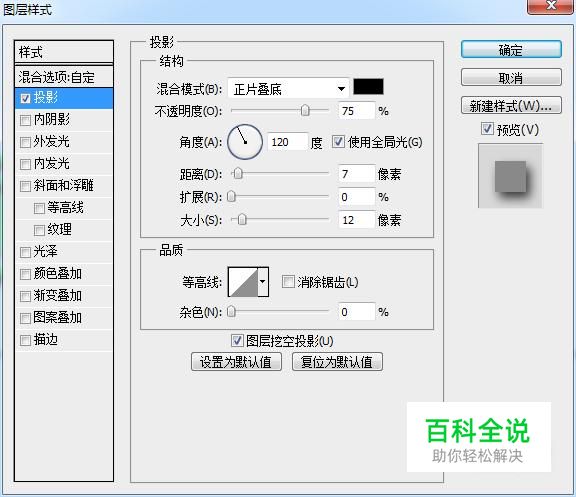Click the 距离 value field 7
The height and width of the screenshot is (497, 576).
coord(356,173)
